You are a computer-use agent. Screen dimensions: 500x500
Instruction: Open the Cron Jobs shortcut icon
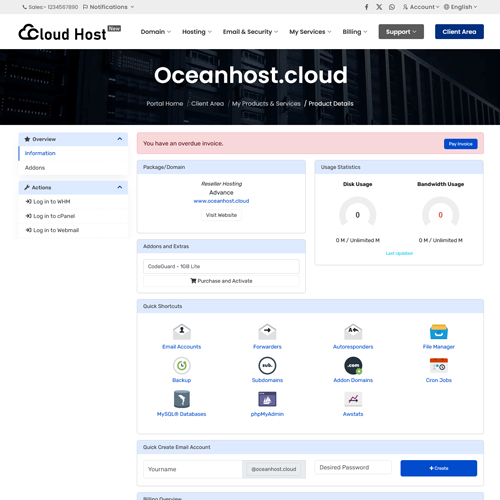click(439, 365)
